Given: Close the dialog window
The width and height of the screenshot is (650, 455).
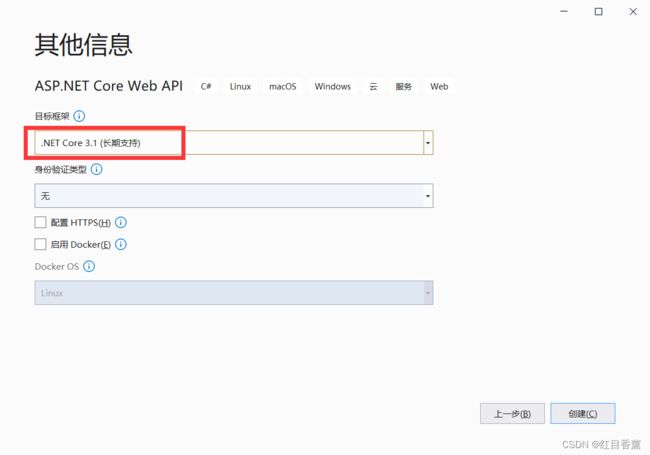Looking at the screenshot, I should click(633, 12).
